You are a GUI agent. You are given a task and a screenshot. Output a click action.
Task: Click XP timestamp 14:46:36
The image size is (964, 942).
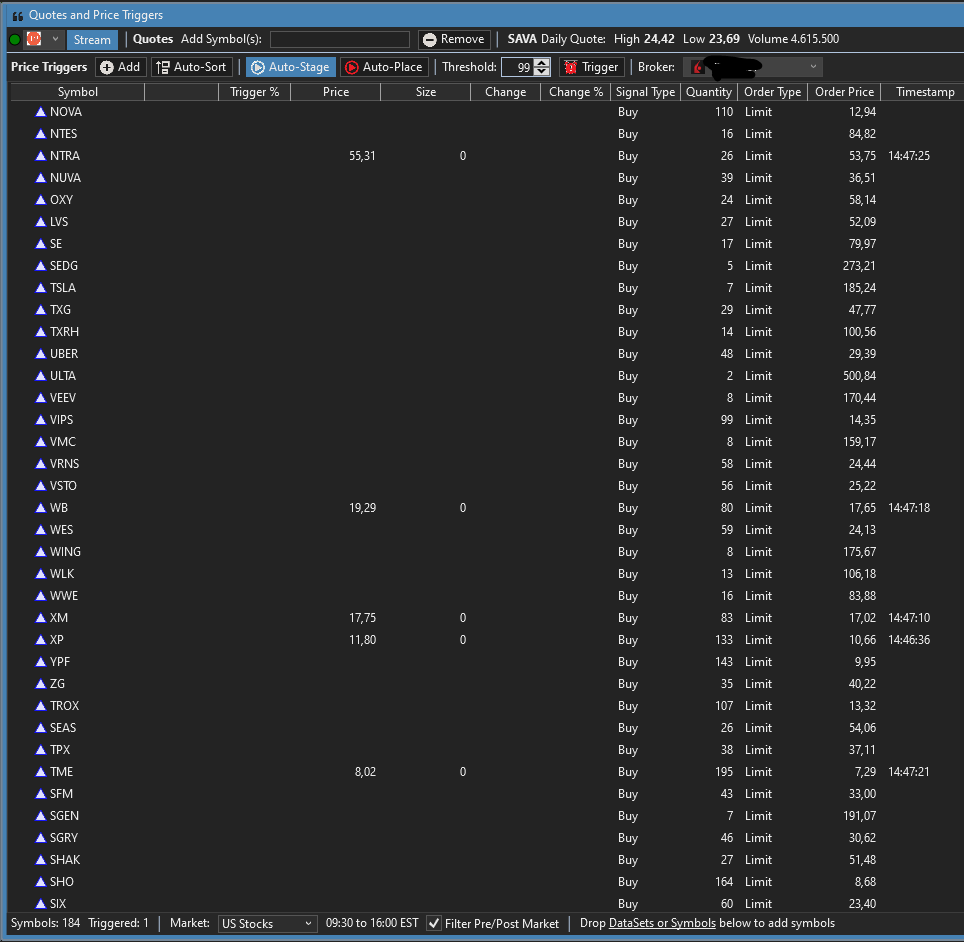pyautogui.click(x=909, y=640)
